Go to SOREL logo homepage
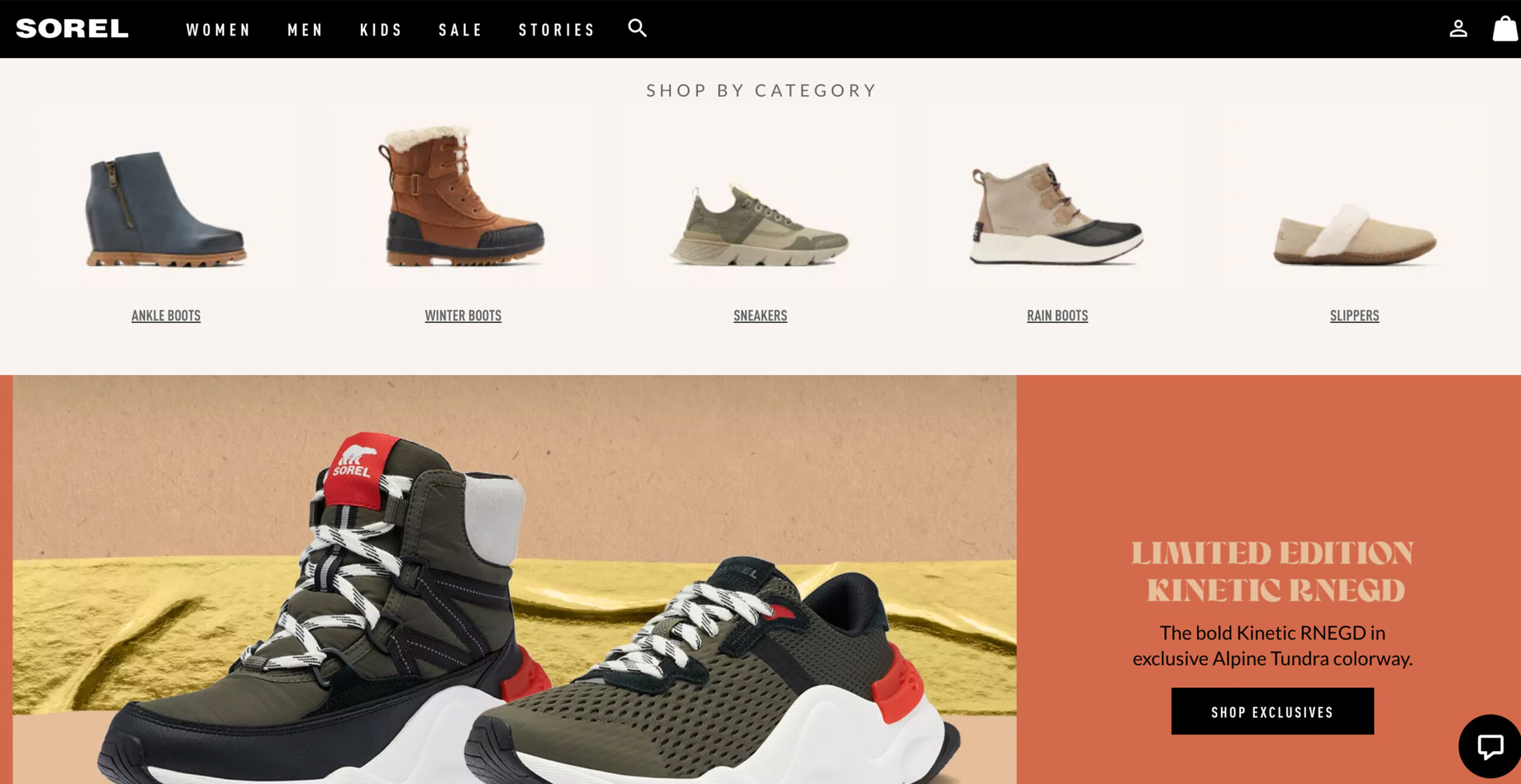 pyautogui.click(x=72, y=29)
